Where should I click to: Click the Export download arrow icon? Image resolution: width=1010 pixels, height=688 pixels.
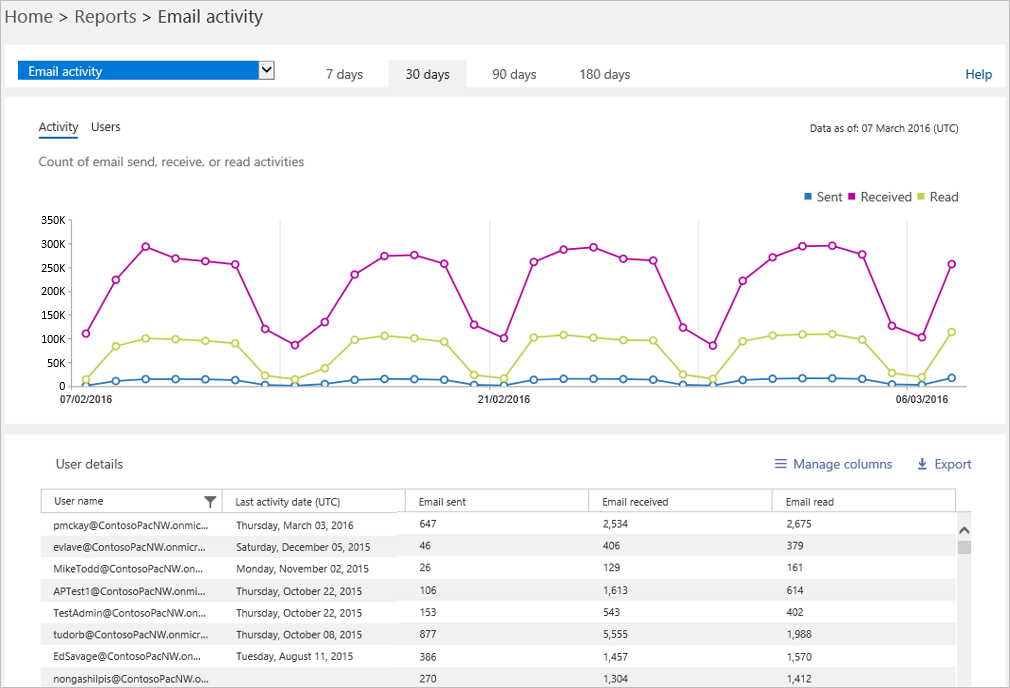[922, 464]
